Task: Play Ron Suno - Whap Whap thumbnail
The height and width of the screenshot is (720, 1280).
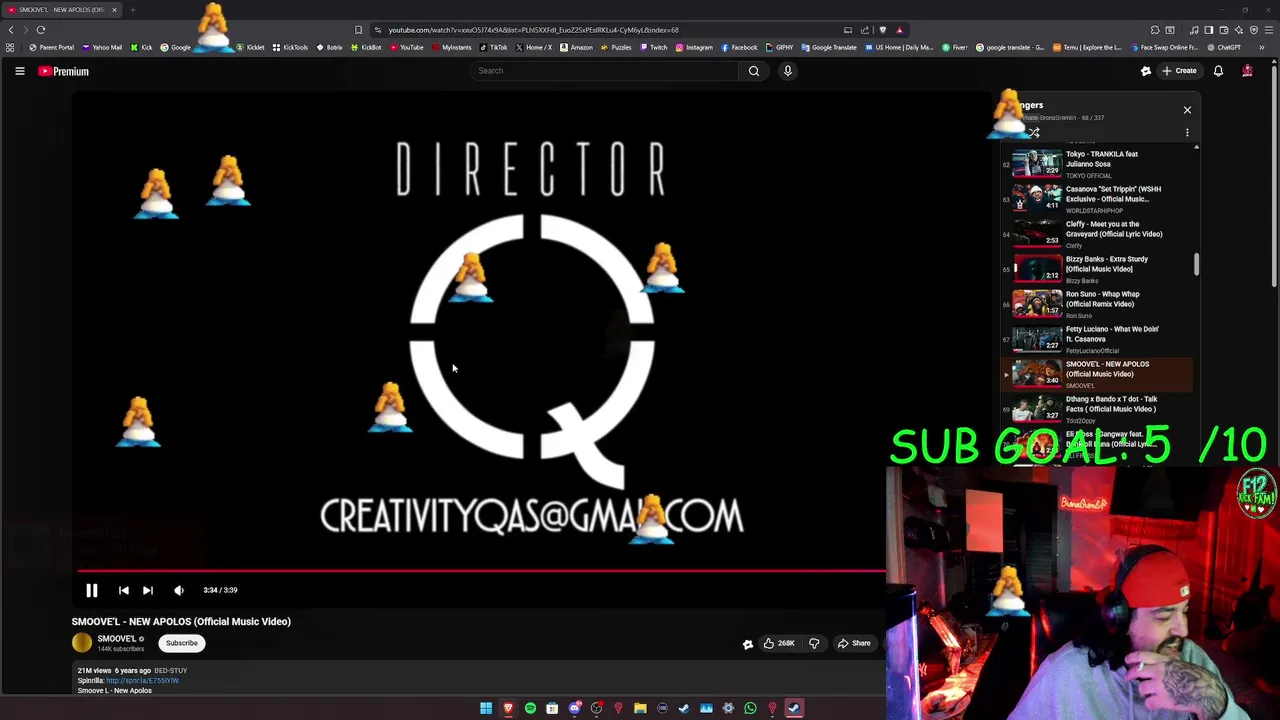Action: (x=1037, y=303)
